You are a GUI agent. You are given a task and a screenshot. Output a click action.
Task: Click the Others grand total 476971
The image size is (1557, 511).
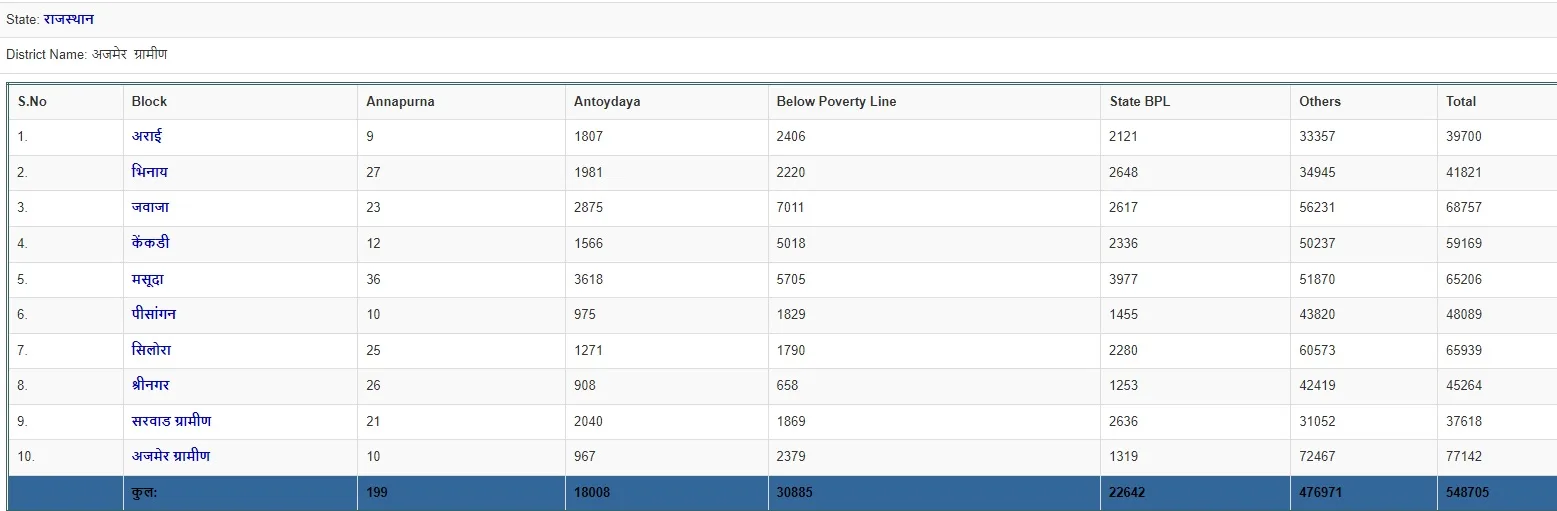coord(1321,493)
